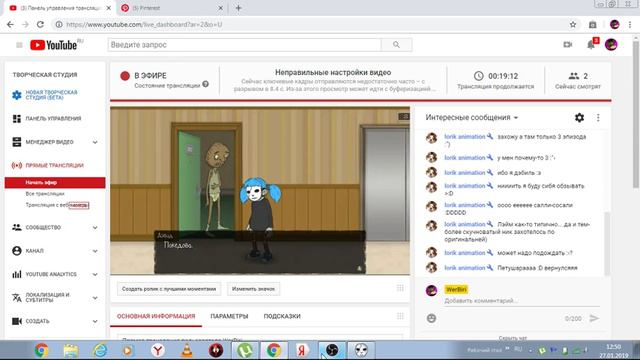This screenshot has width=640, height=360.
Task: Click the YouTube search input field
Action: [x=244, y=45]
